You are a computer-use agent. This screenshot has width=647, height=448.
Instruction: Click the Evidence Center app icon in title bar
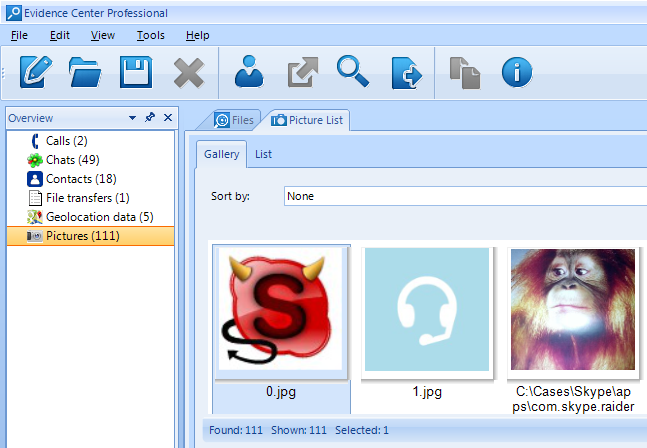pyautogui.click(x=14, y=13)
